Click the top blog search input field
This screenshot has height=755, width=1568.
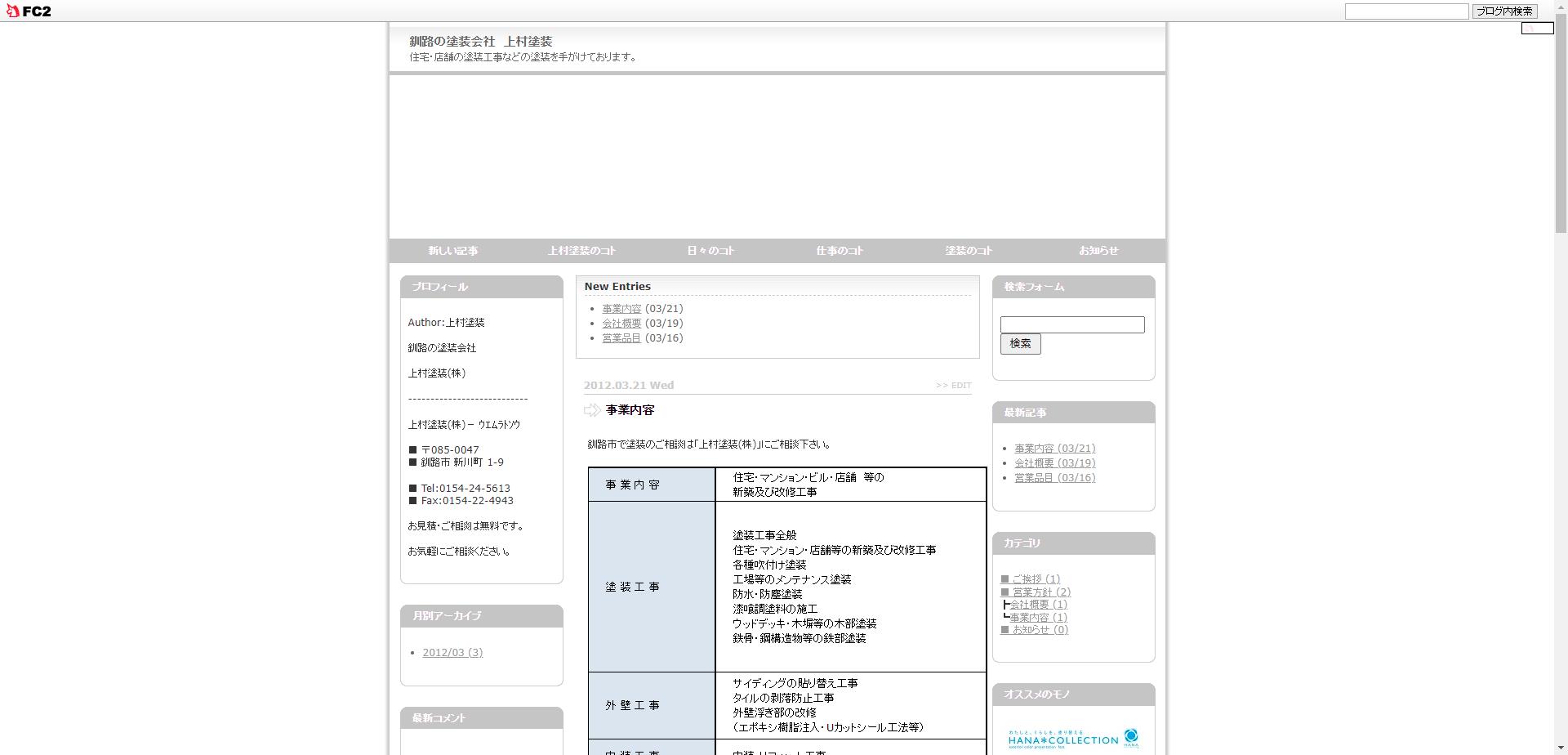tap(1406, 11)
